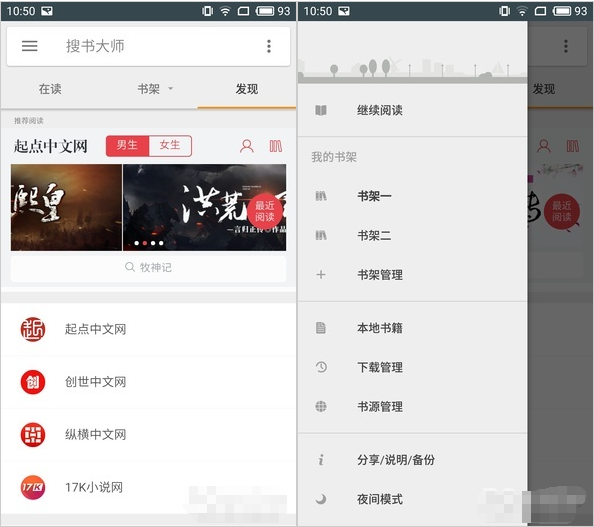Open 17K小说网 in the list

tap(148, 488)
